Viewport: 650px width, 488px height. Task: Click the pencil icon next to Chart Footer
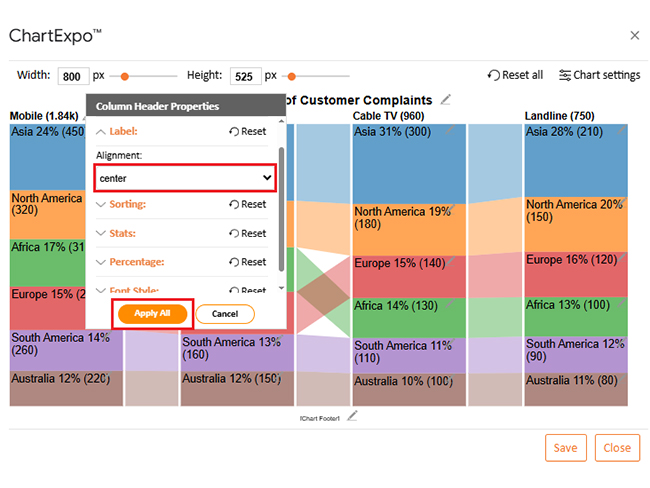pyautogui.click(x=352, y=416)
